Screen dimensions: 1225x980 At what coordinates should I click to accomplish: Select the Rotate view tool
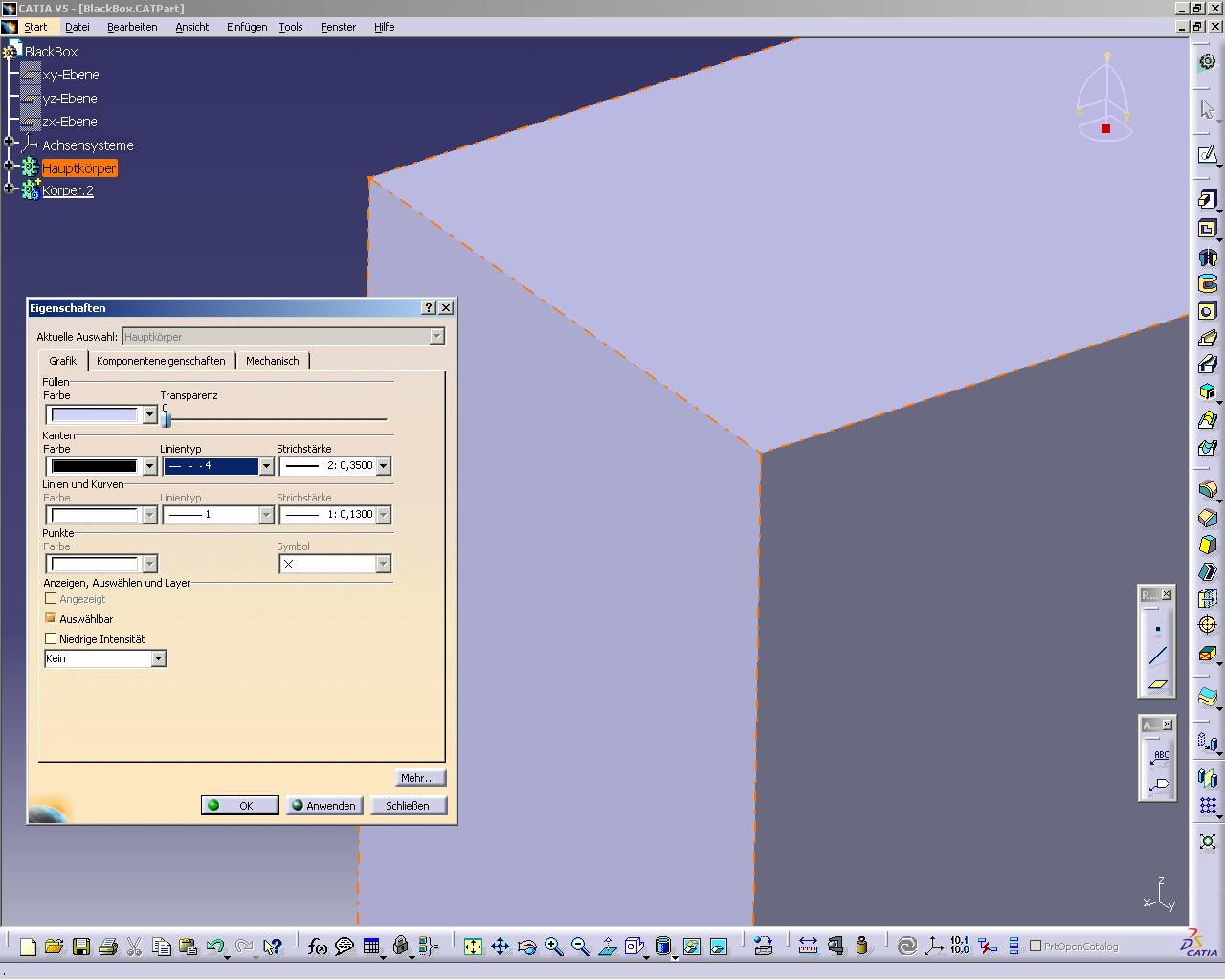click(x=526, y=947)
